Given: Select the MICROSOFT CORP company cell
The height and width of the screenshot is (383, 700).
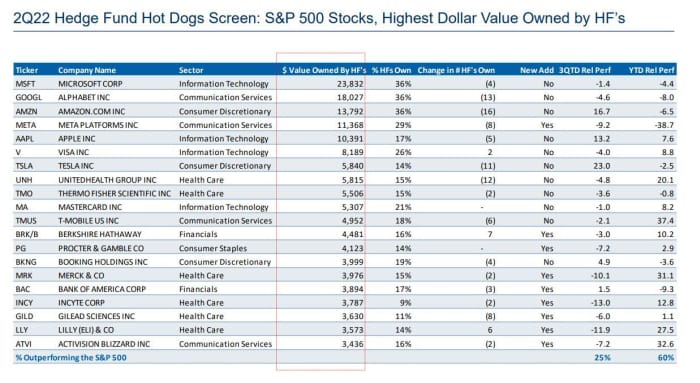Looking at the screenshot, I should click(90, 84).
